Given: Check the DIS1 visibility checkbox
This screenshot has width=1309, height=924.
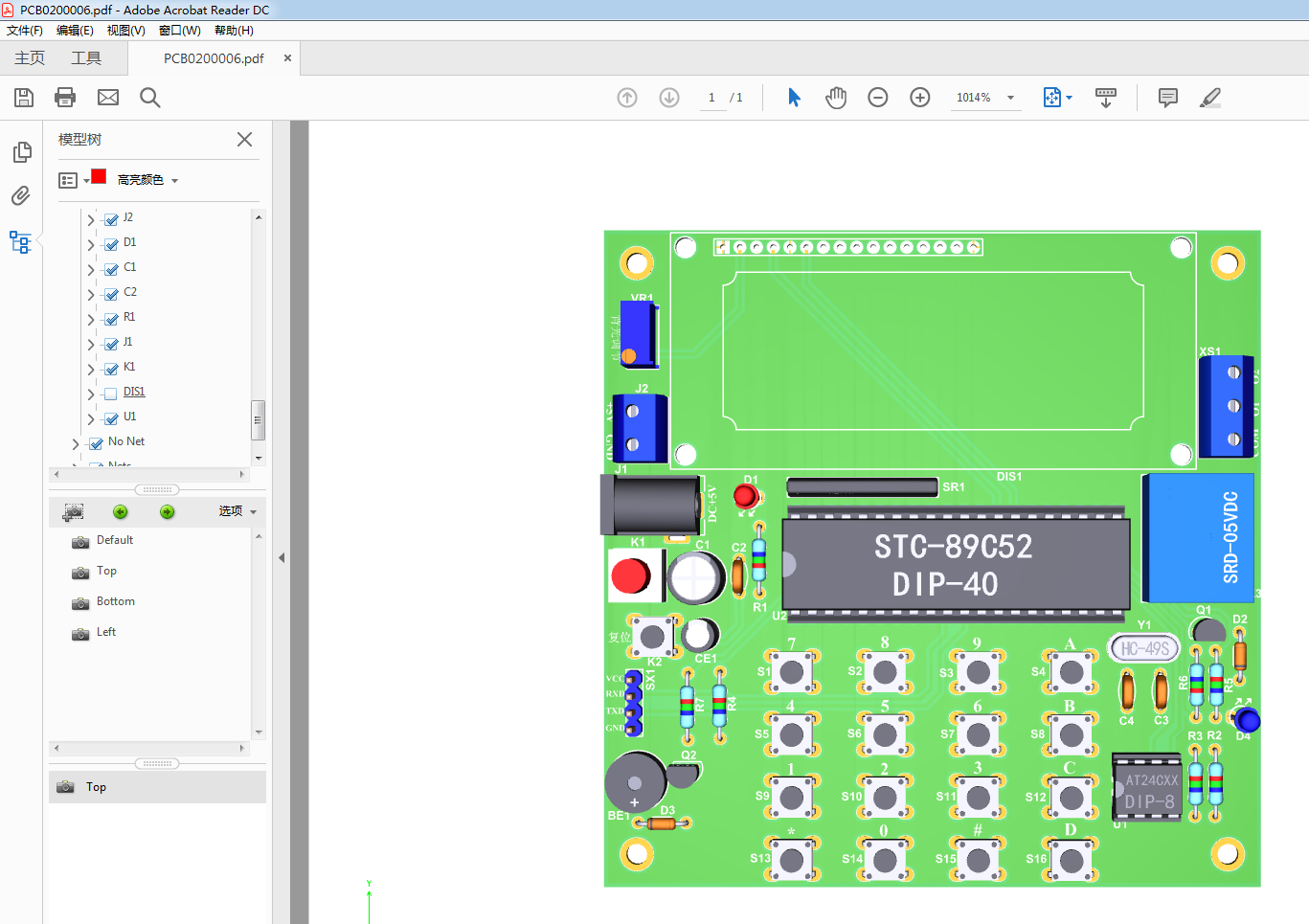Looking at the screenshot, I should point(111,394).
